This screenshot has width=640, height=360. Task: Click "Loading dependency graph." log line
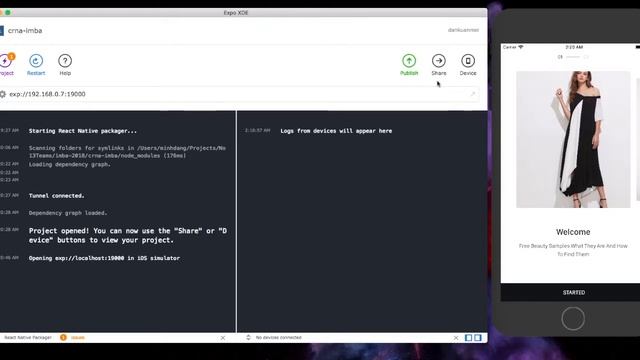pyautogui.click(x=69, y=164)
